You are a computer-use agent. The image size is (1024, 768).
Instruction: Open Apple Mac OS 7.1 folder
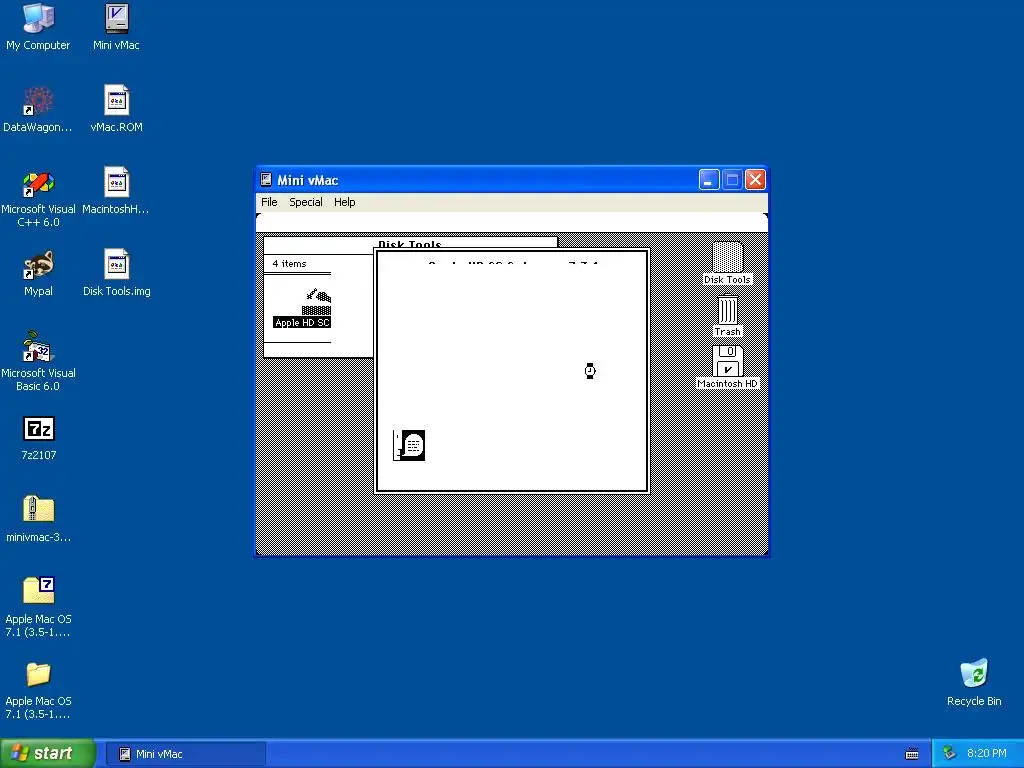(x=39, y=690)
